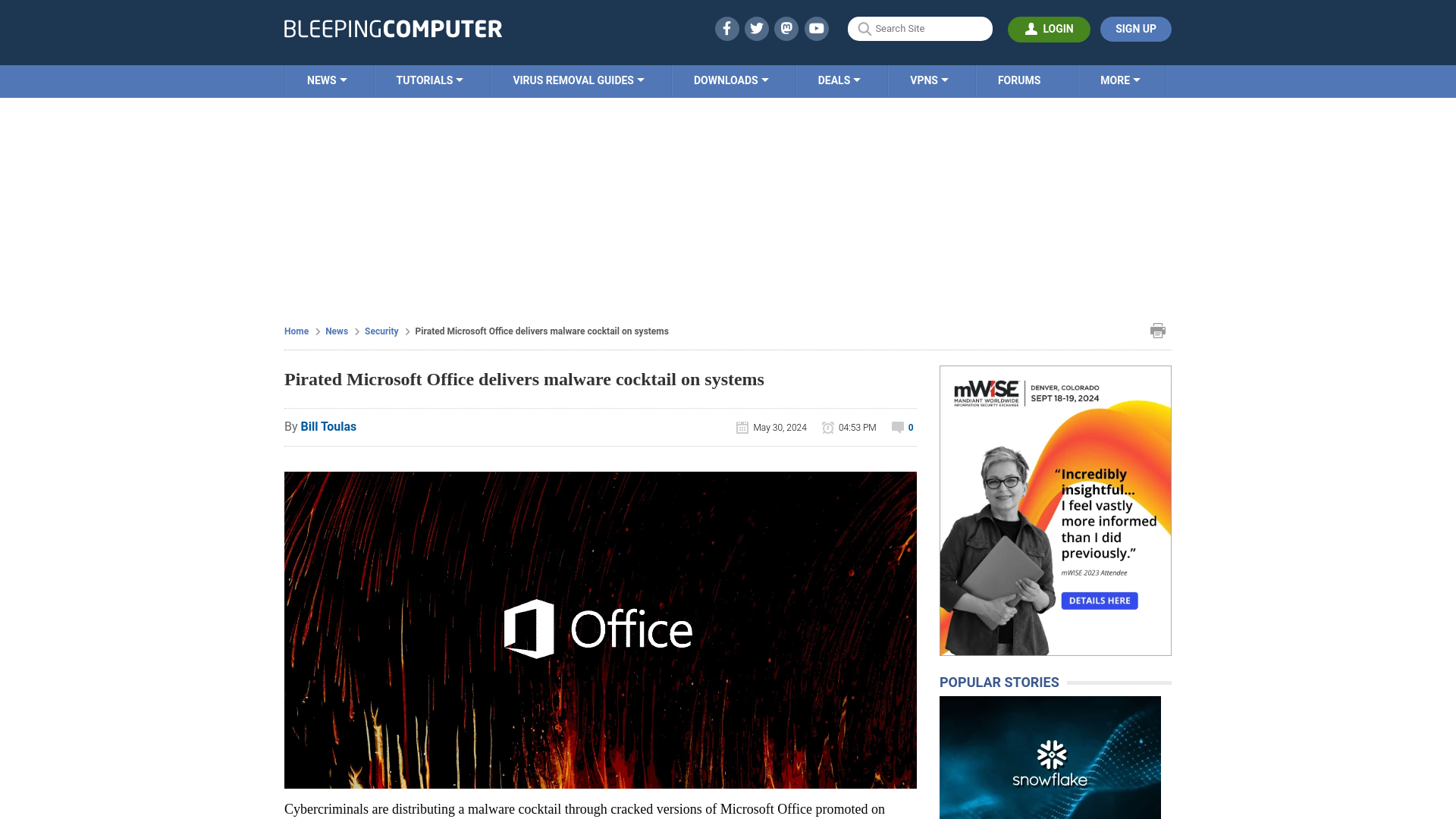Click the BleepingComputer Mastodon icon
The height and width of the screenshot is (819, 1456).
787,28
